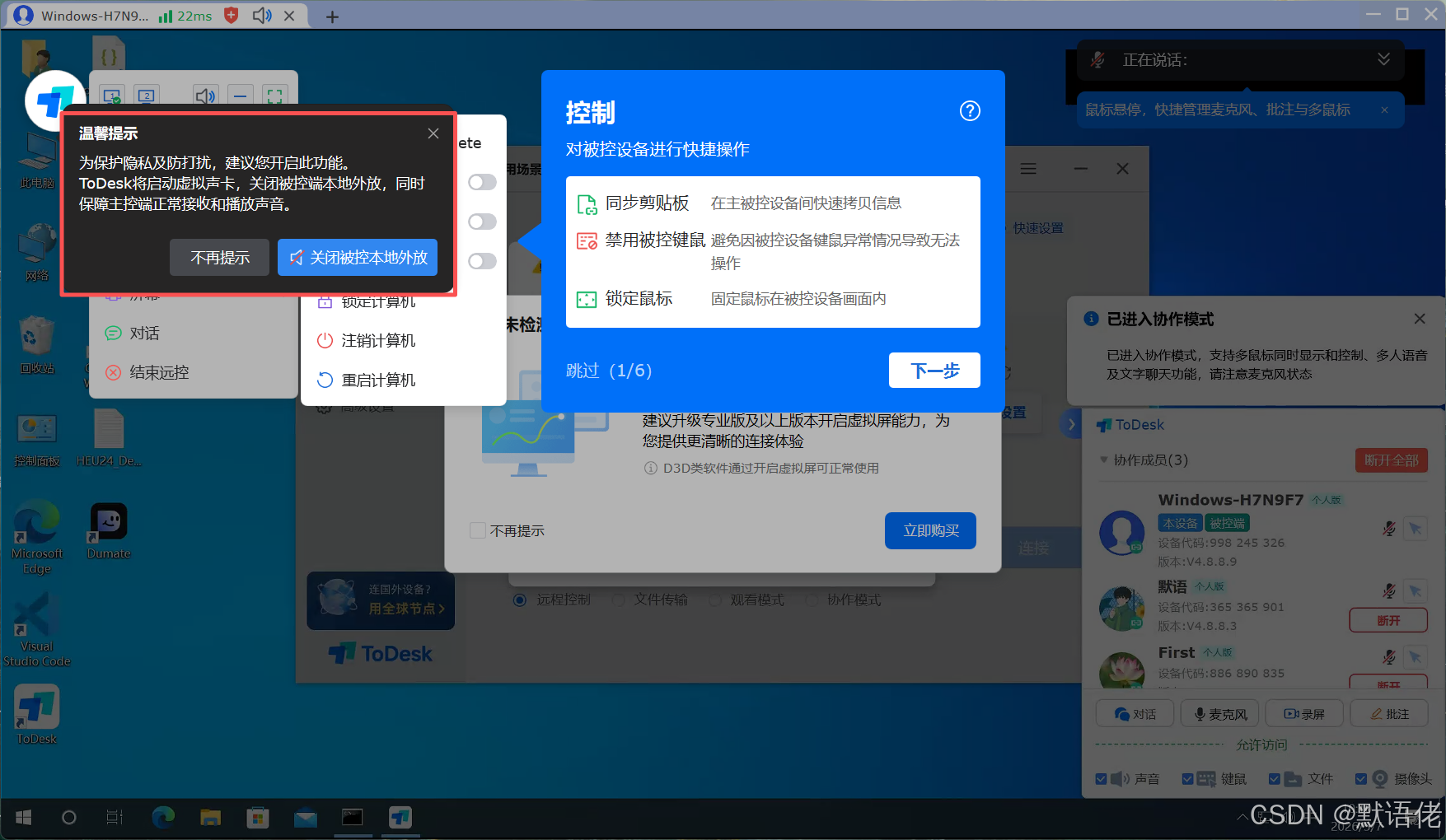Image resolution: width=1446 pixels, height=840 pixels.
Task: Click cursor icon for 默语 member
Action: point(1416,590)
